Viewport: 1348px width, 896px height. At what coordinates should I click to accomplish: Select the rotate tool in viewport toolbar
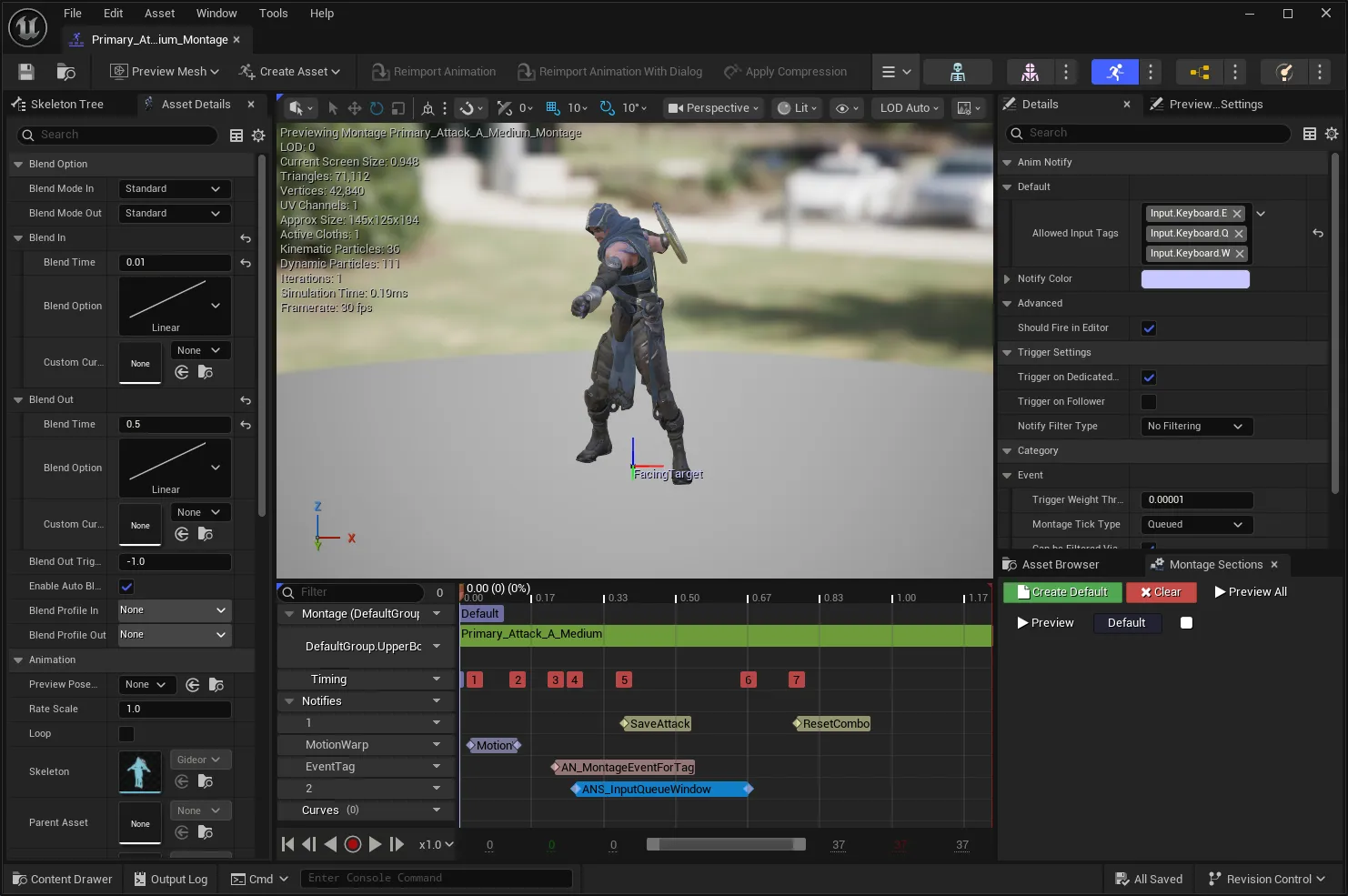click(377, 108)
